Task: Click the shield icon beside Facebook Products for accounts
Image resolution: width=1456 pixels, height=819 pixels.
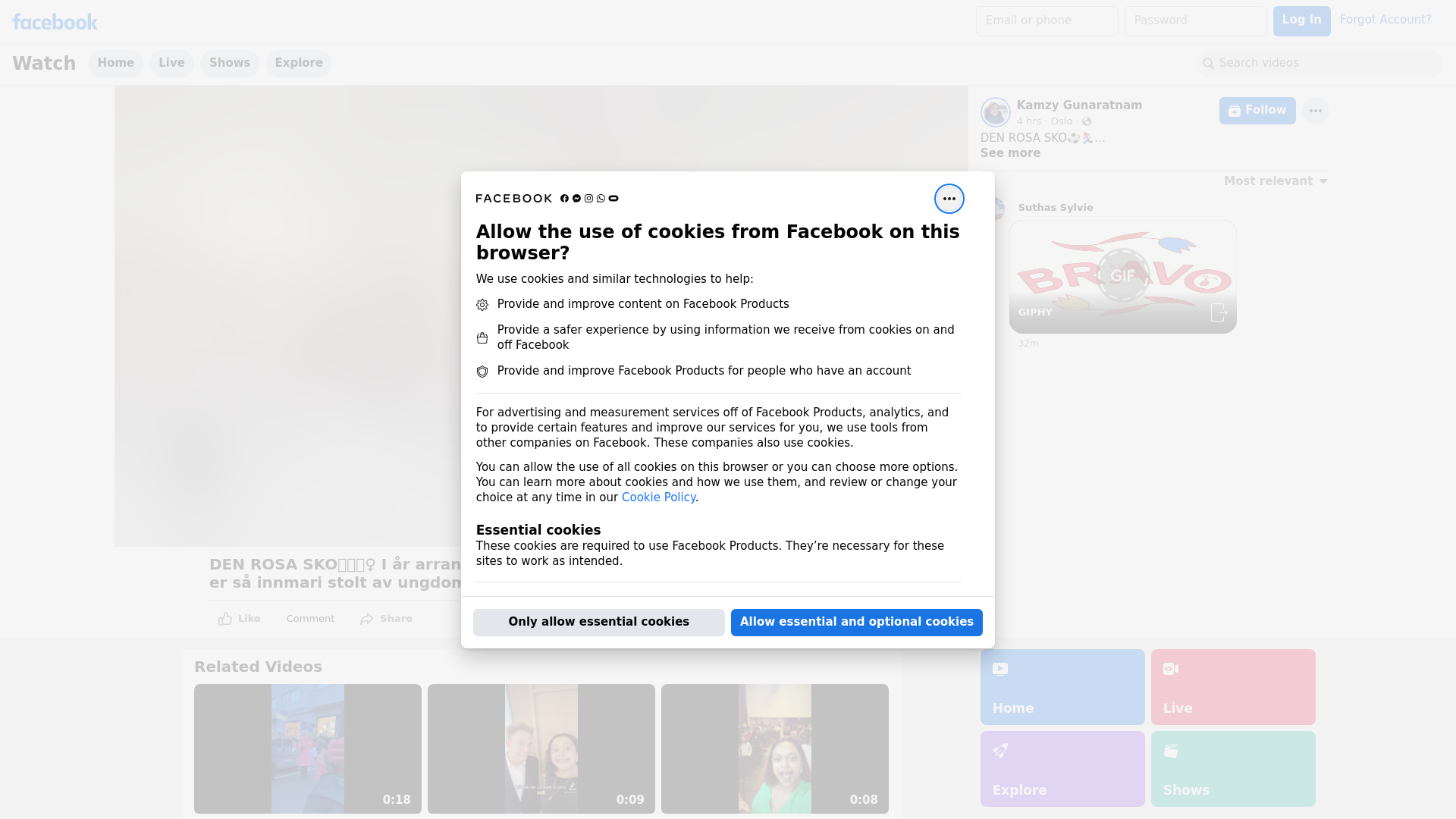Action: click(482, 372)
